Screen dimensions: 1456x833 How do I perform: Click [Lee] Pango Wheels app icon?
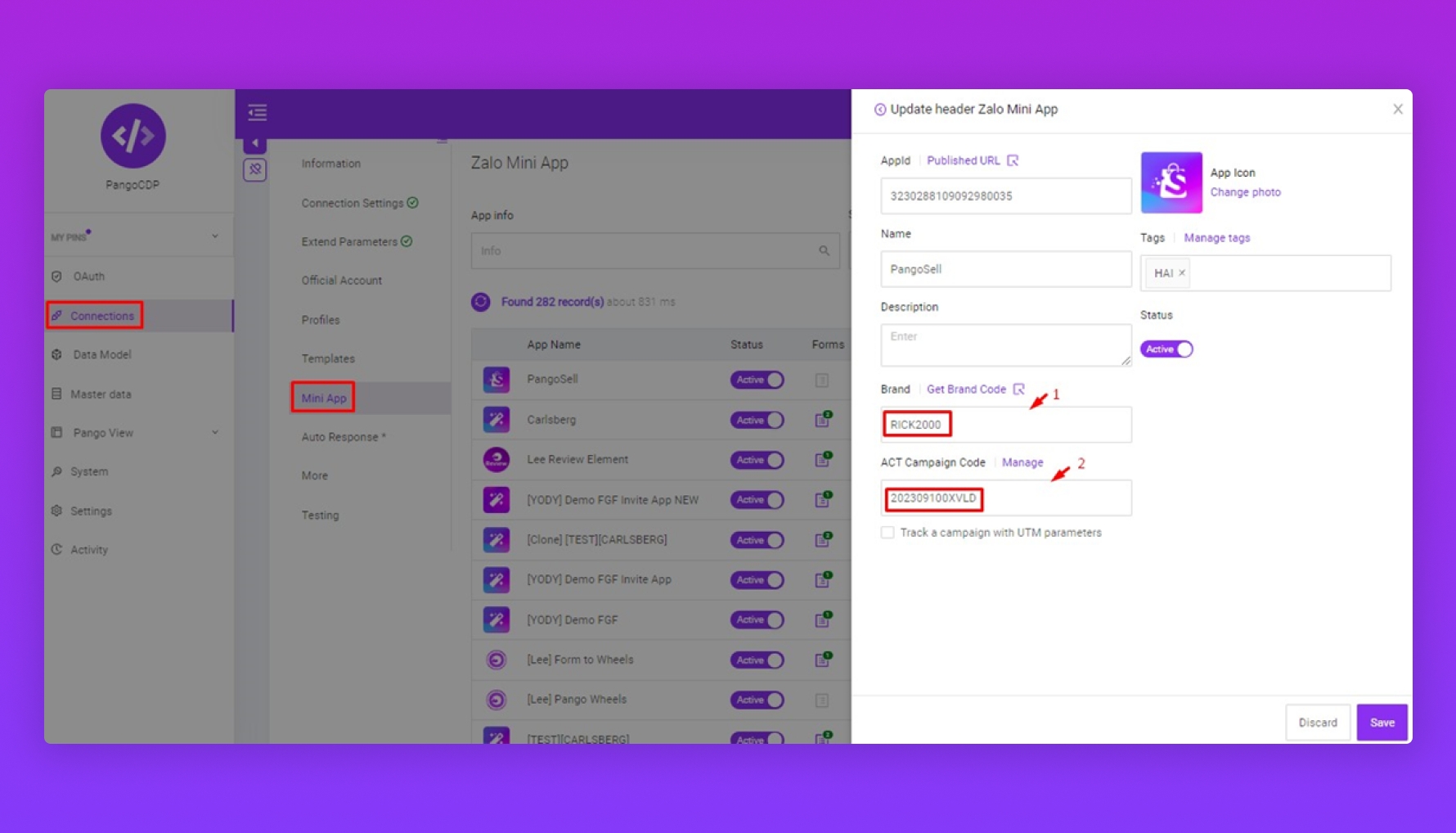coord(497,700)
